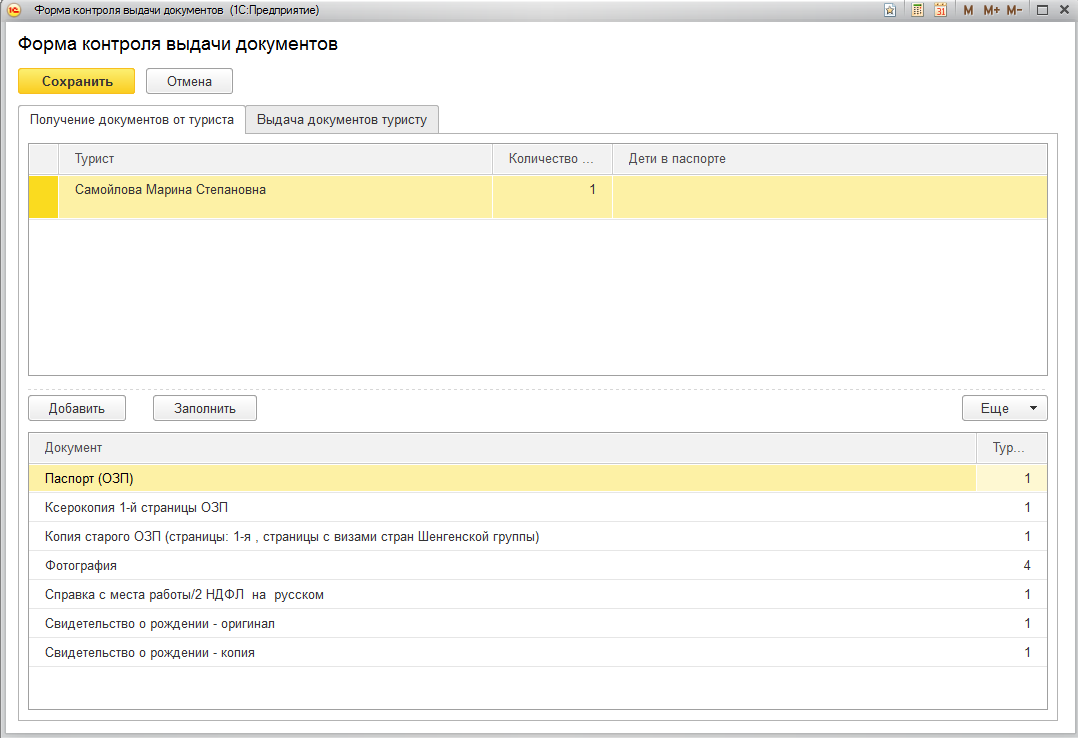Screen dimensions: 1078x738
Task: Select the Фотография document row
Action: 538,565
